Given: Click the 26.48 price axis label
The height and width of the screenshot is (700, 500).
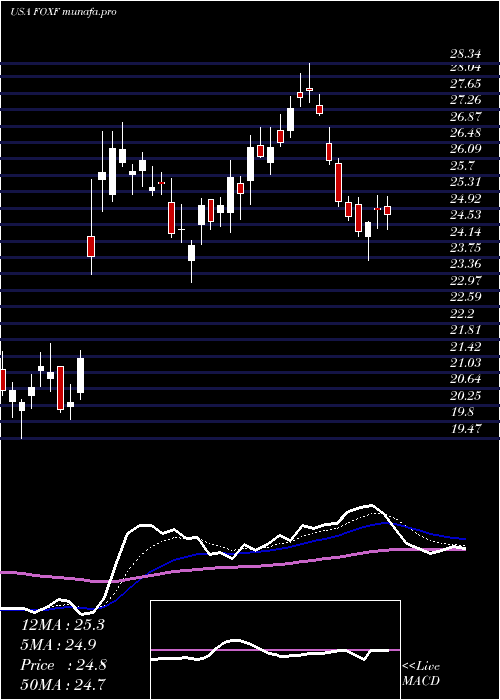Looking at the screenshot, I should pyautogui.click(x=466, y=133).
